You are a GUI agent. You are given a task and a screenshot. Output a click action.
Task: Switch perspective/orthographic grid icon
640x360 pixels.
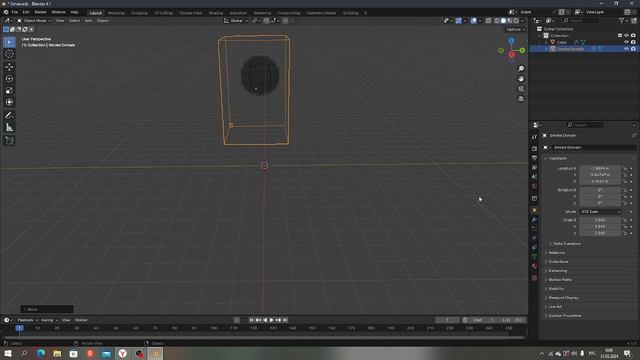click(x=521, y=99)
